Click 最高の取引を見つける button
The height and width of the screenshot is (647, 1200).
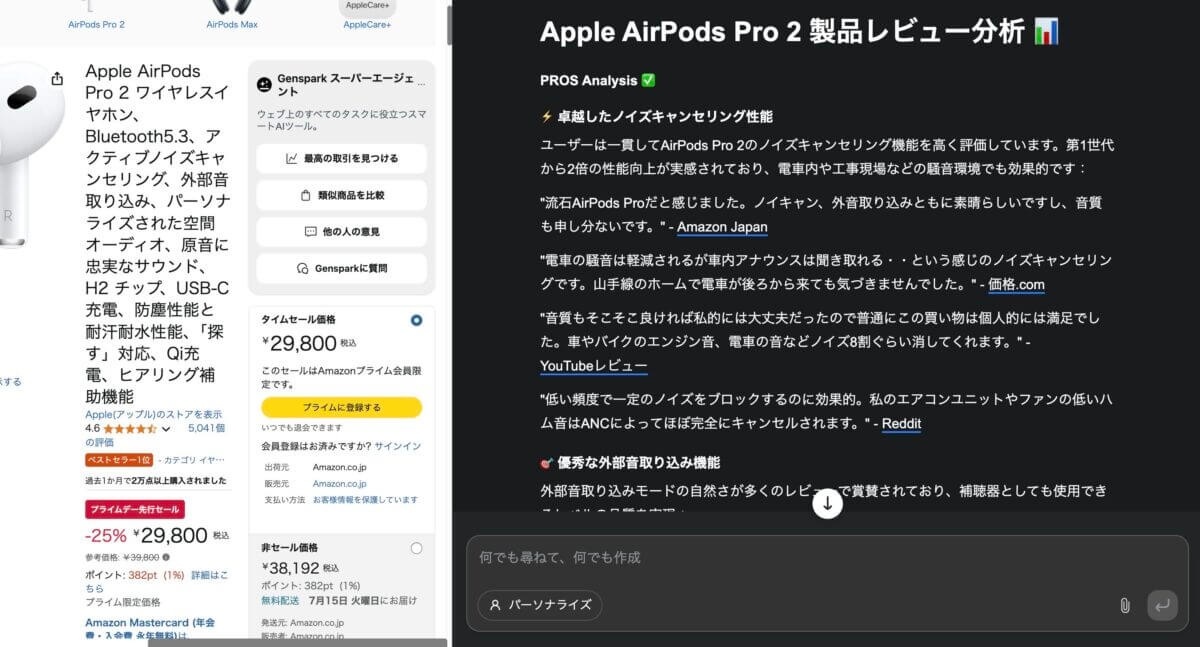(341, 158)
